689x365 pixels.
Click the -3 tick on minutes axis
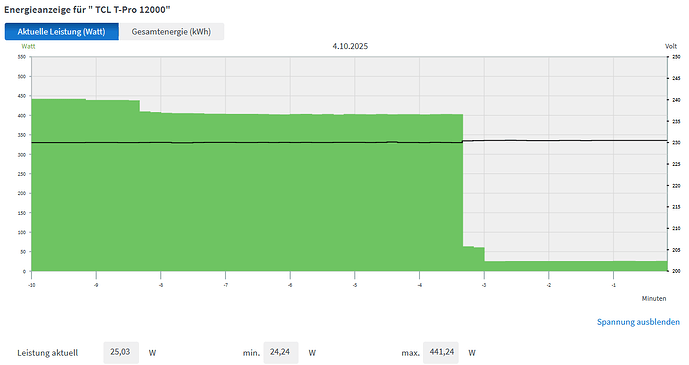484,285
